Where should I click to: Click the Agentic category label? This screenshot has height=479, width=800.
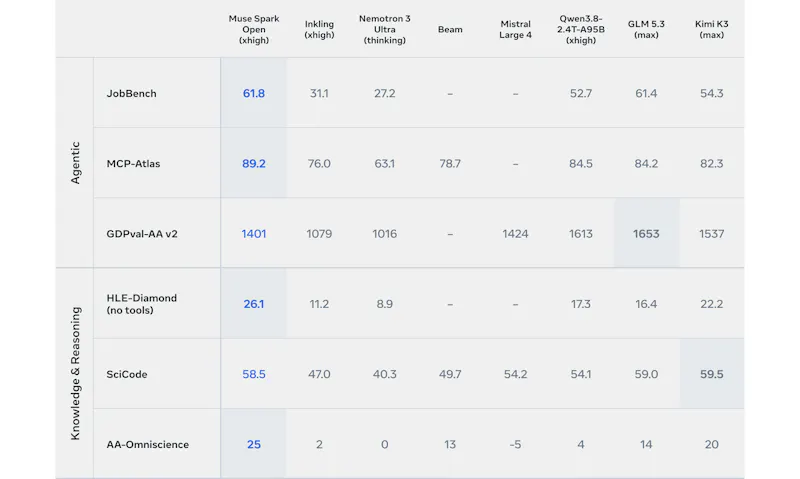coord(75,163)
